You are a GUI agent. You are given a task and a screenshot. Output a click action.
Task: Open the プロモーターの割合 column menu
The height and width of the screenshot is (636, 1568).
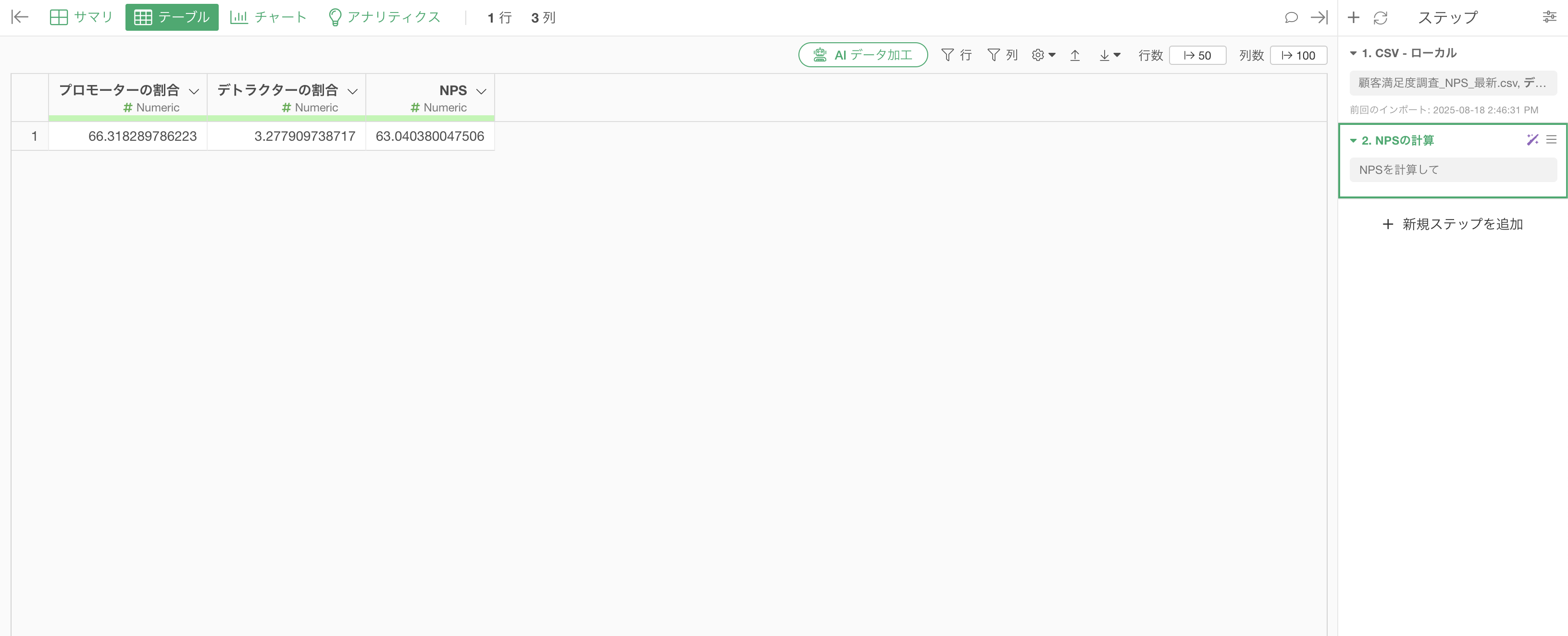pos(194,91)
